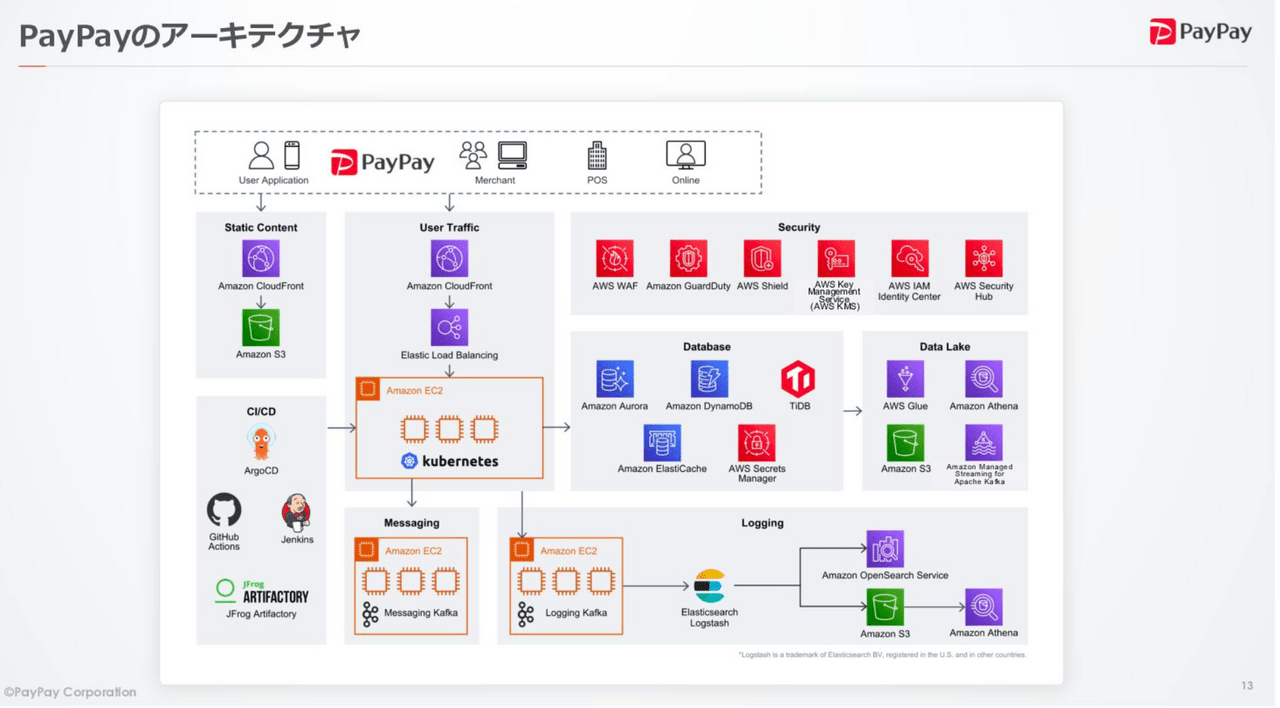The width and height of the screenshot is (1280, 708).
Task: Click the Elastic Load Balancing icon
Action: [449, 327]
